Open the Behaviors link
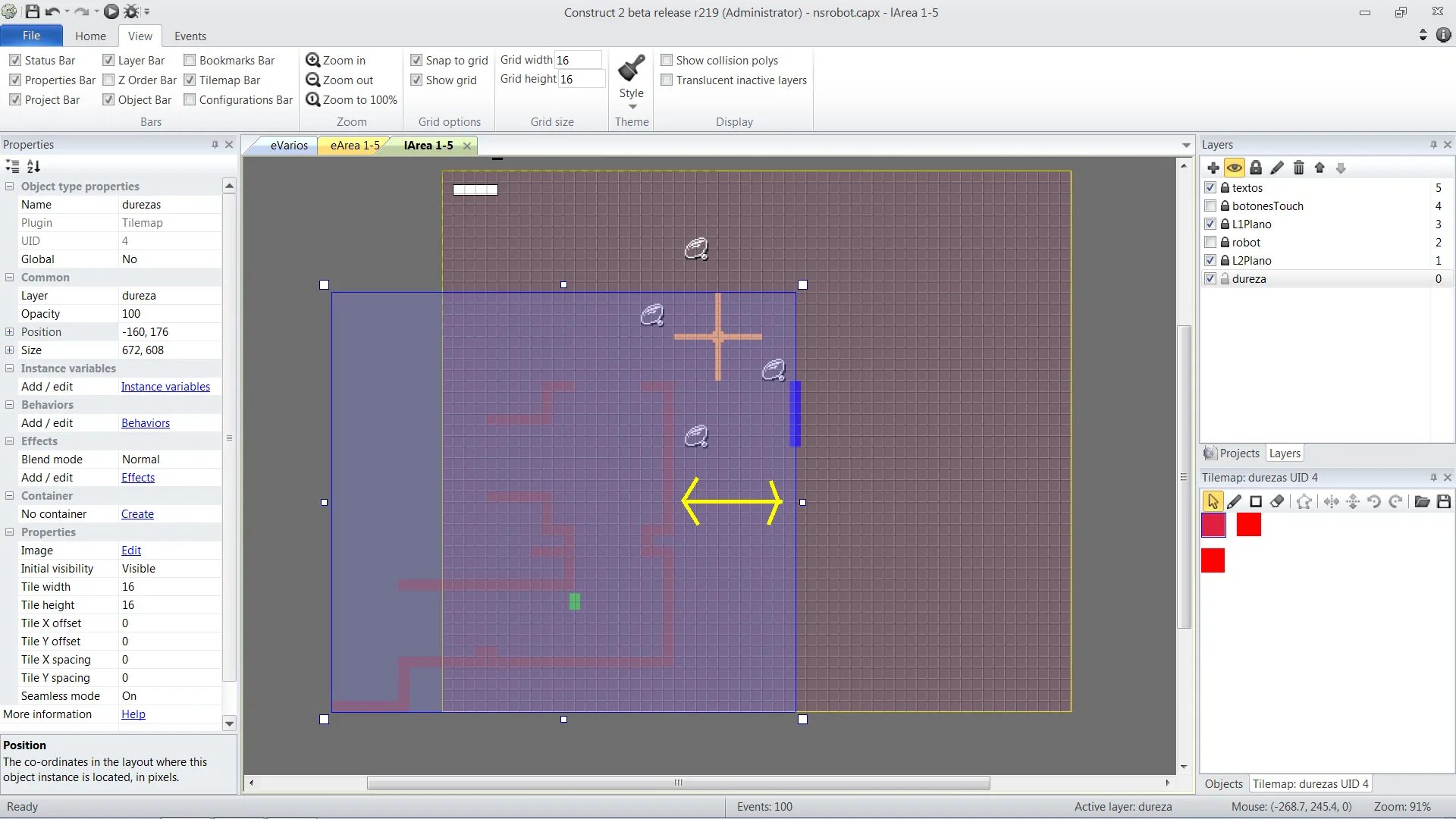This screenshot has width=1456, height=819. [x=146, y=422]
